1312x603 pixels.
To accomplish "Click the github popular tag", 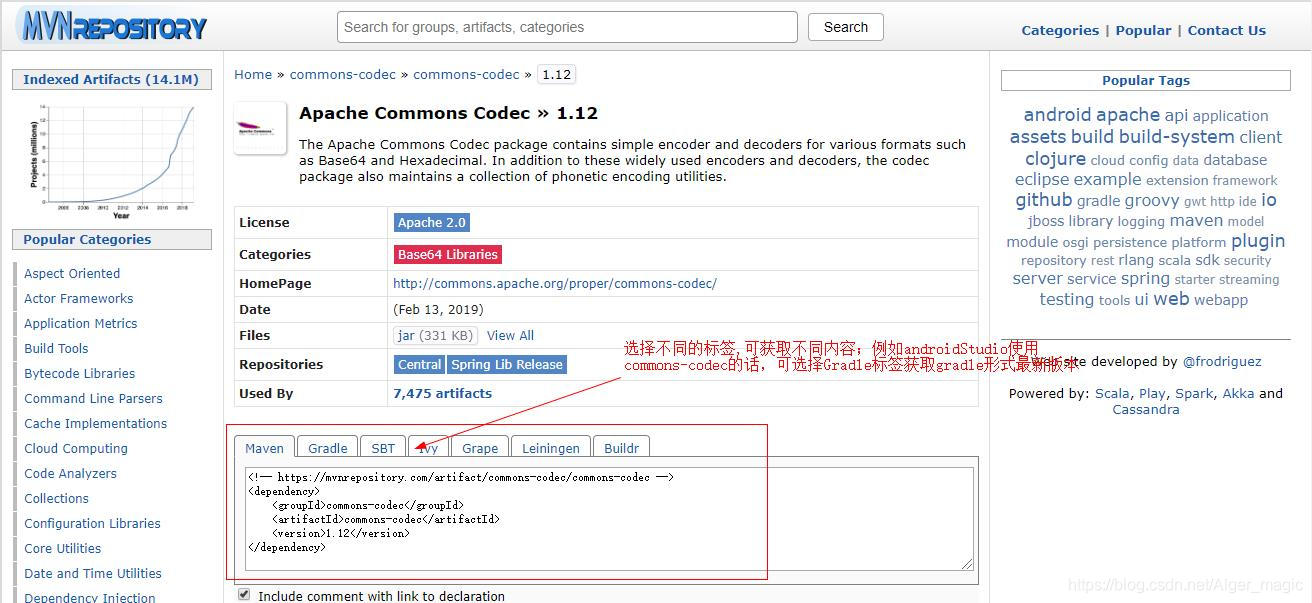I will tap(1043, 200).
